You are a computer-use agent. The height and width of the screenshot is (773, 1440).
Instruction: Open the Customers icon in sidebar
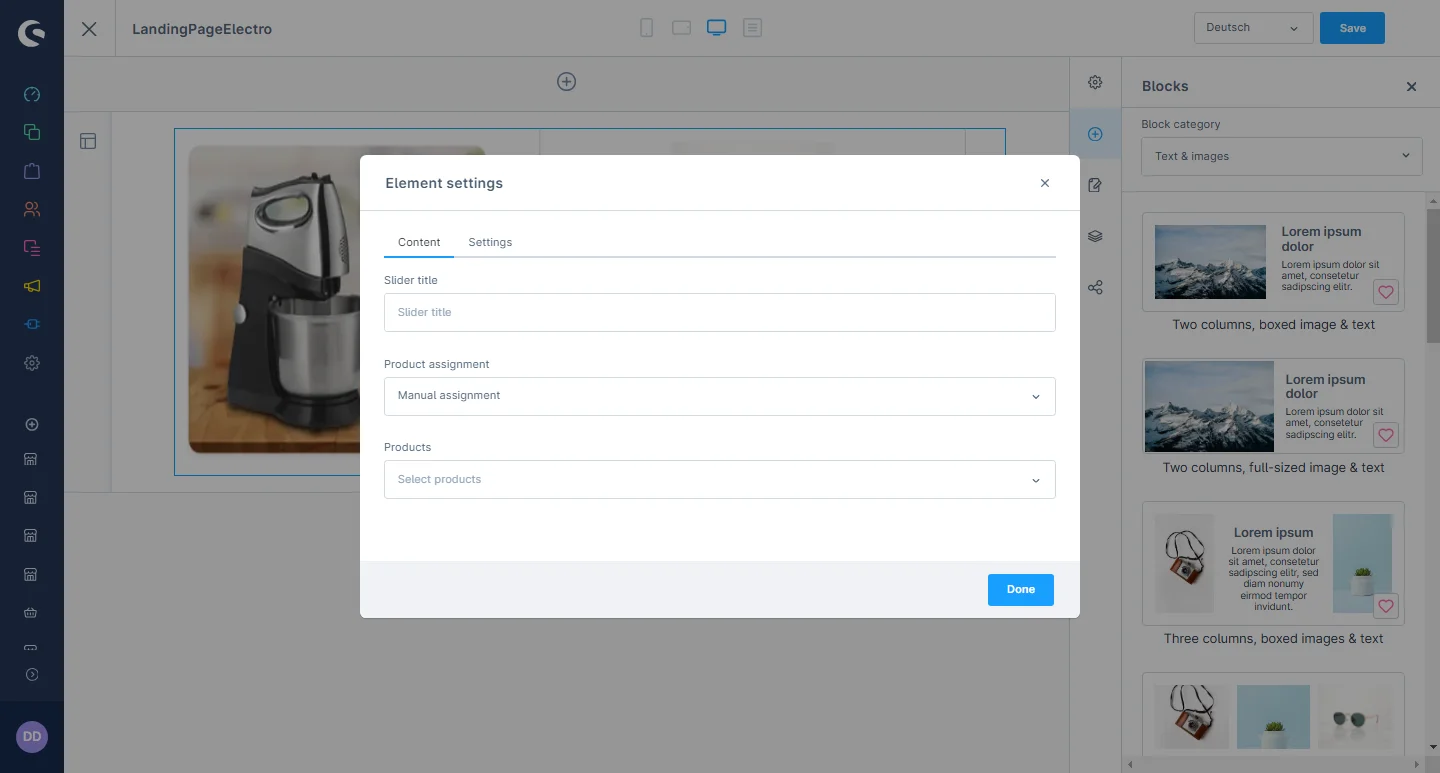coord(32,209)
